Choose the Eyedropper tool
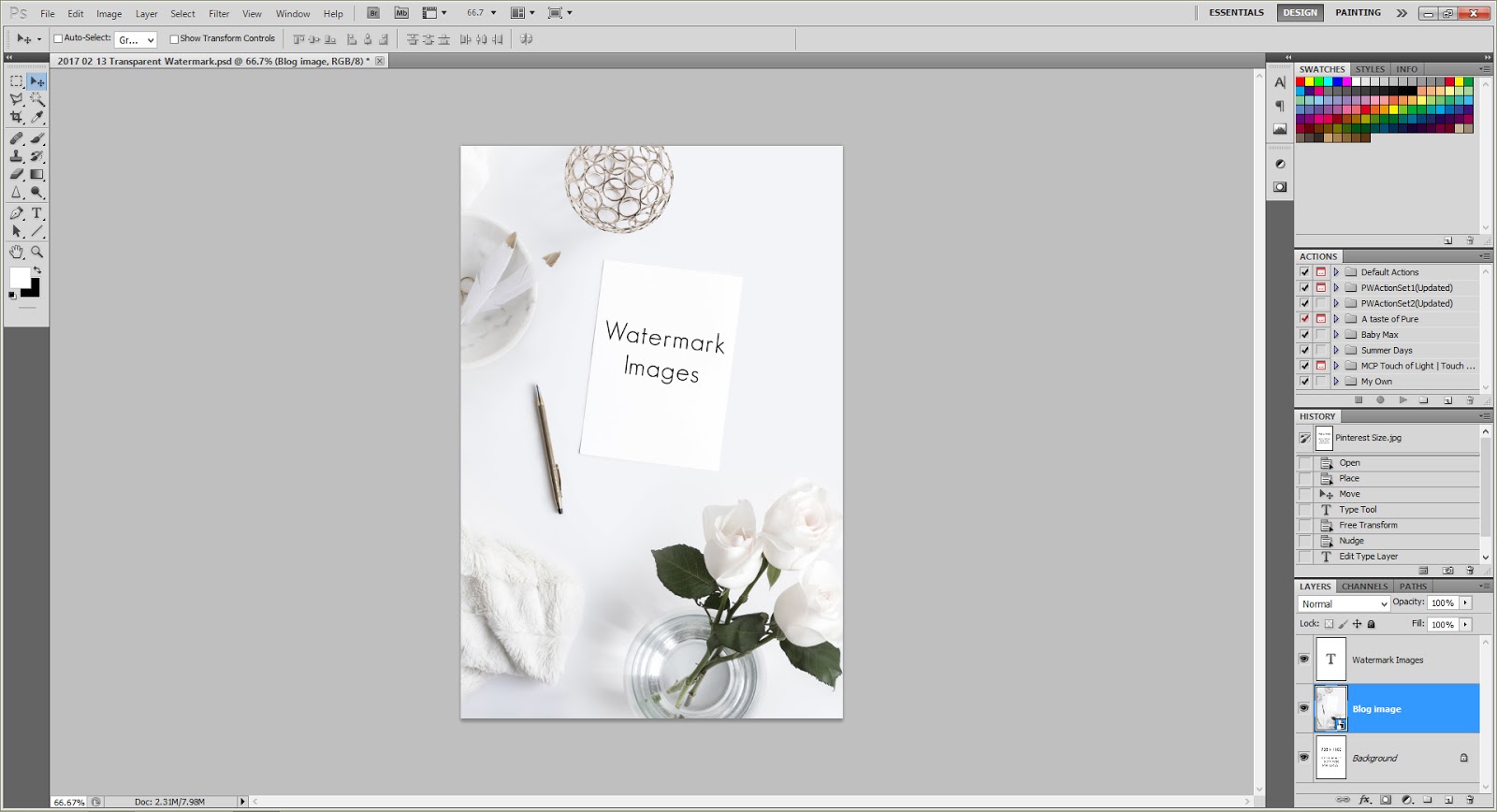 pyautogui.click(x=37, y=117)
